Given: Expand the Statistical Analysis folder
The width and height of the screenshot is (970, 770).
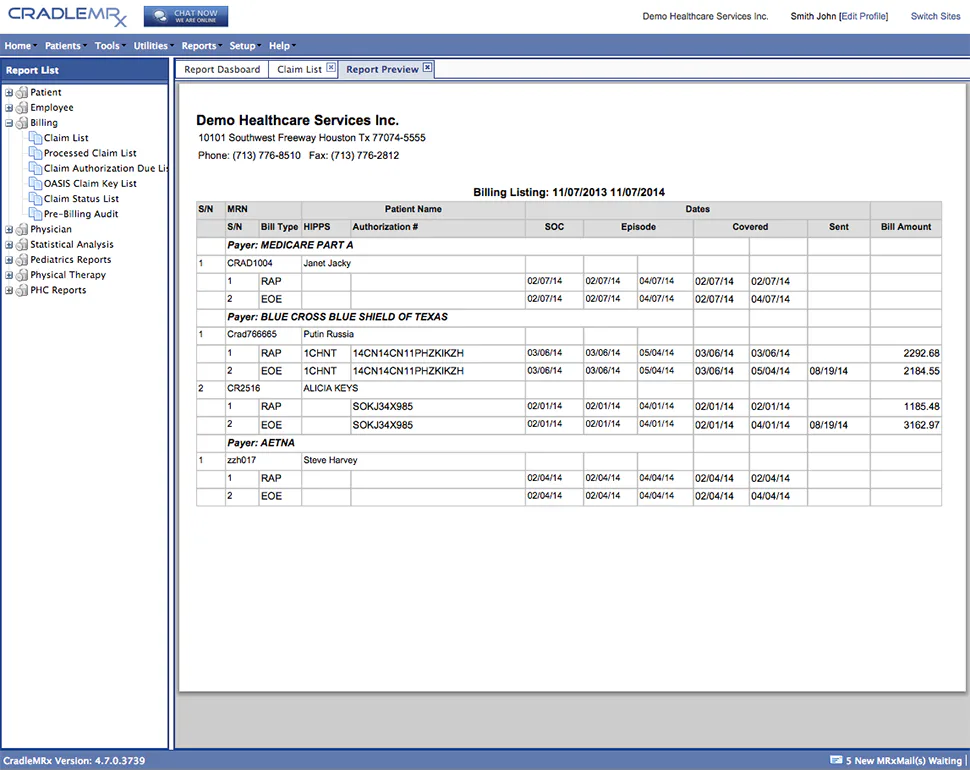Looking at the screenshot, I should coord(9,245).
